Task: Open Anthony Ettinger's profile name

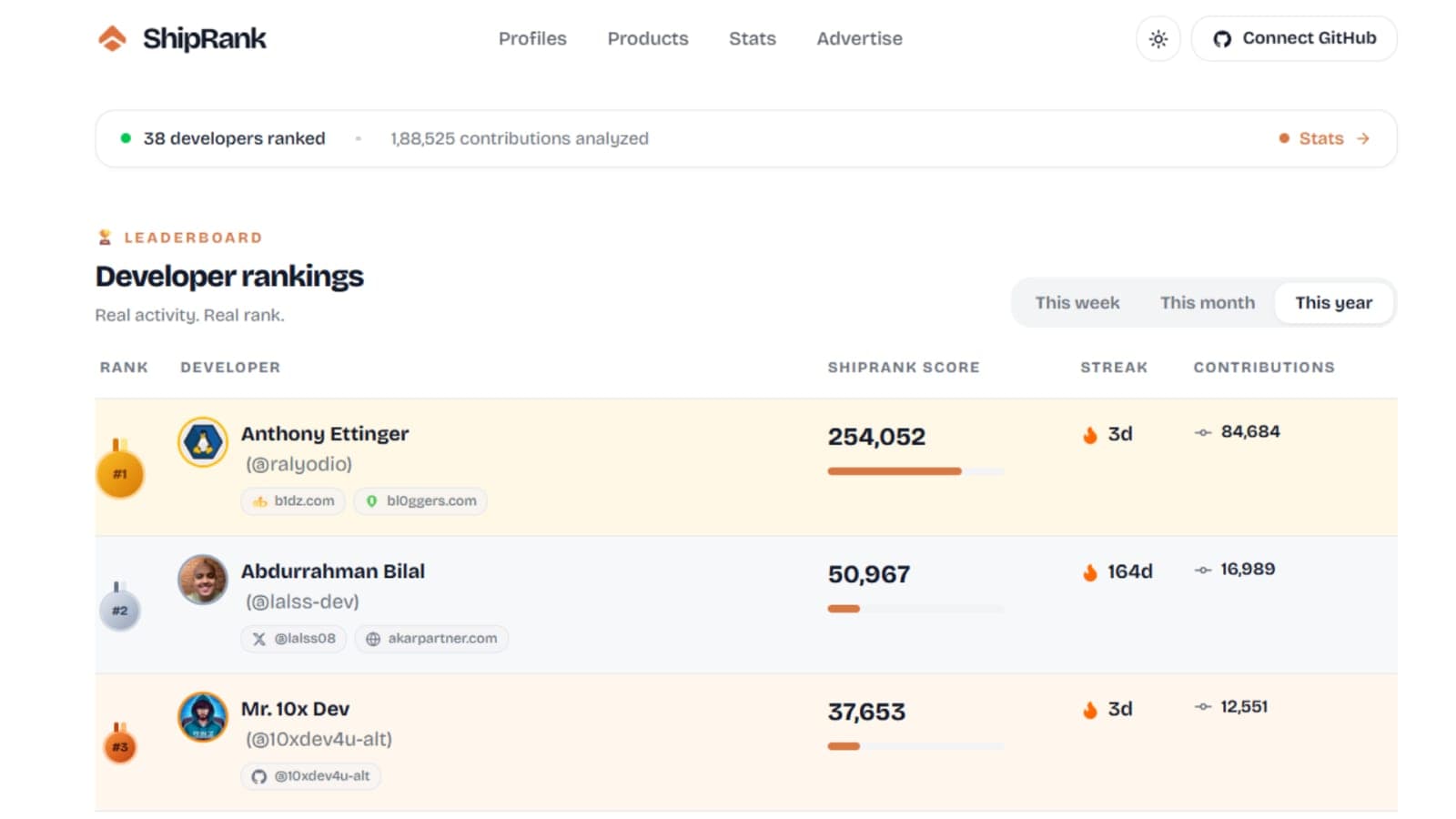Action: point(325,433)
